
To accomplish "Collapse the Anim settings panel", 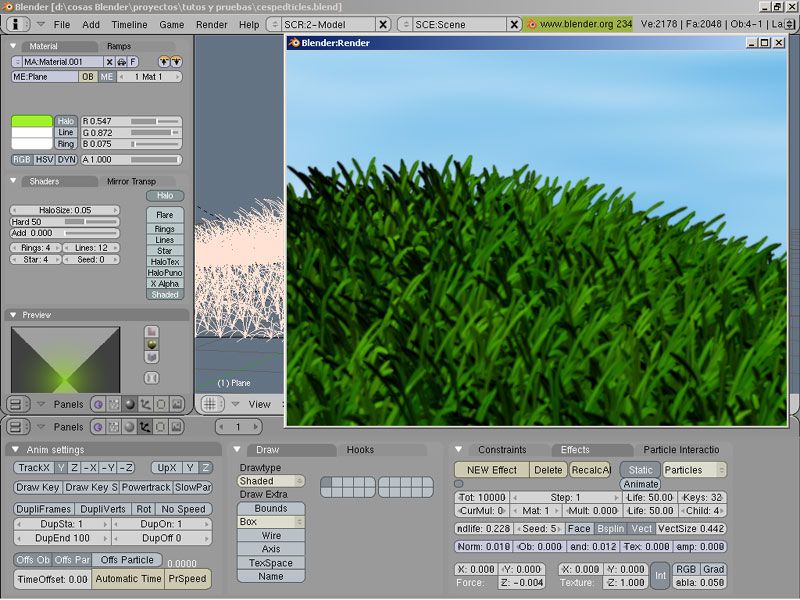I will pyautogui.click(x=15, y=449).
